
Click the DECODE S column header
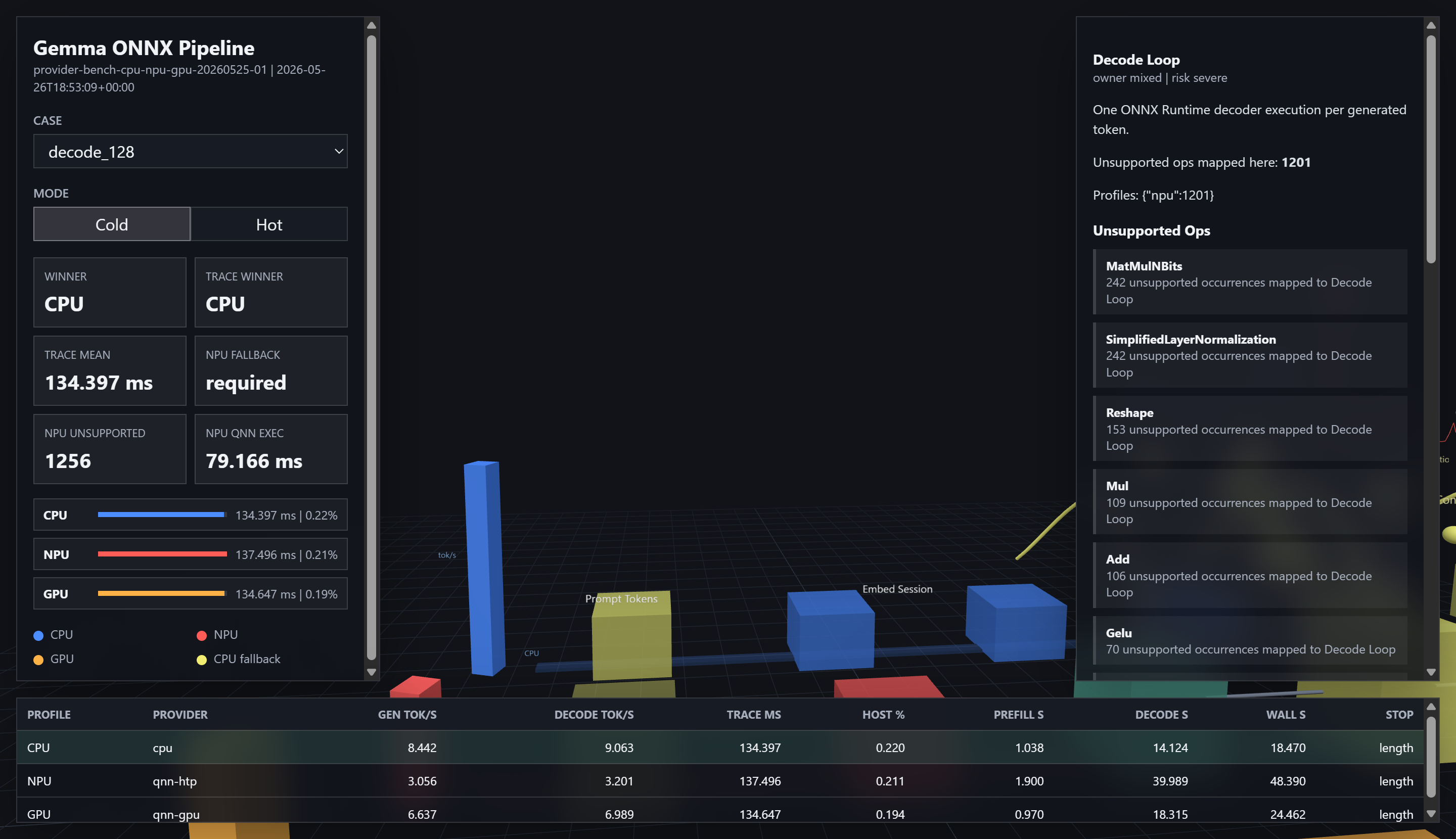coord(1161,715)
